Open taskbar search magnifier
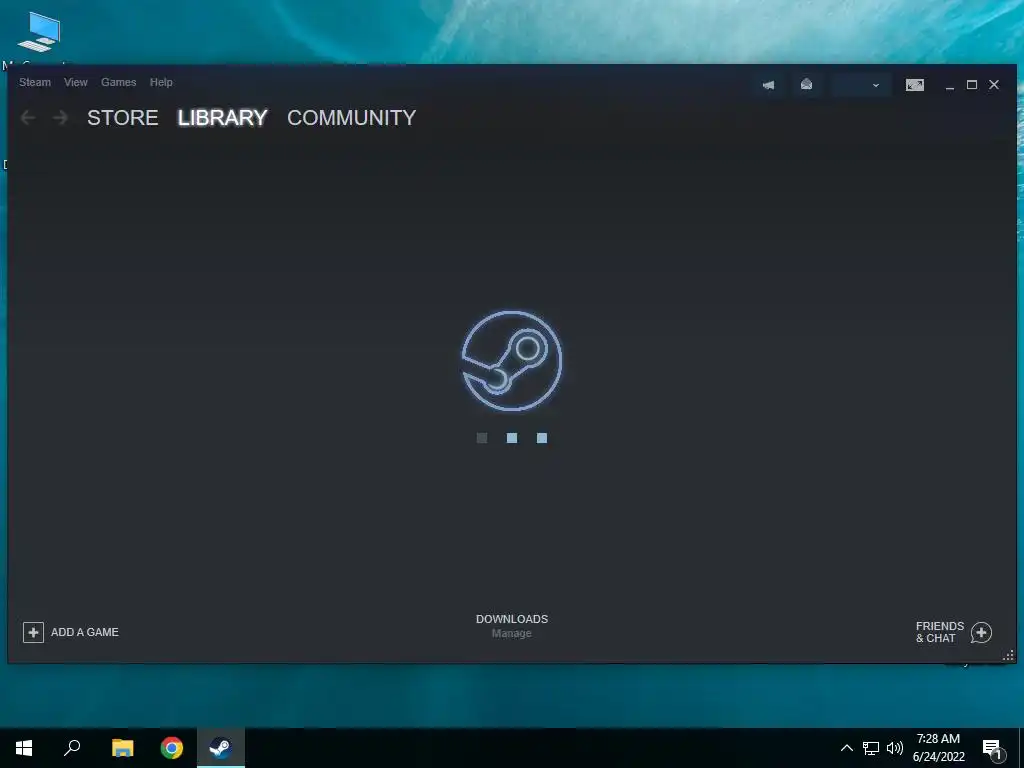The height and width of the screenshot is (768, 1024). (x=72, y=748)
